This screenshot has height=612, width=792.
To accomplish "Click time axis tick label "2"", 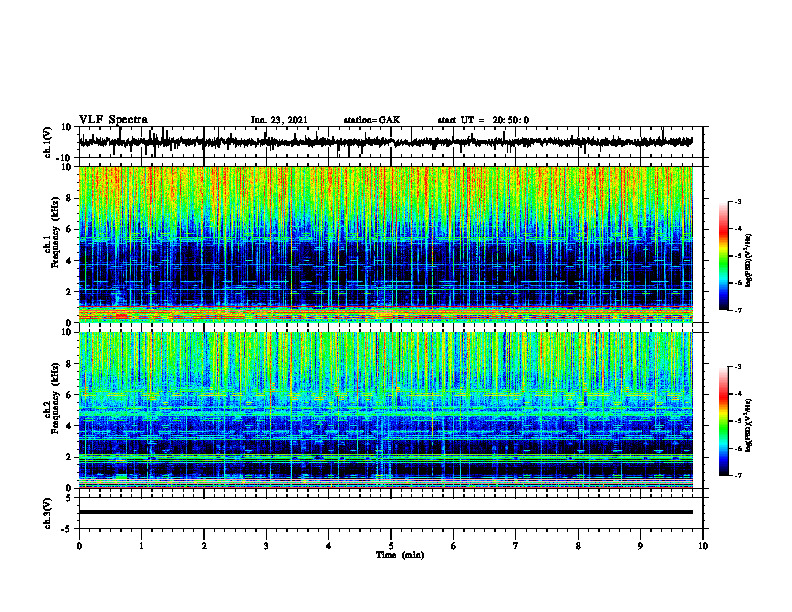I will point(204,546).
